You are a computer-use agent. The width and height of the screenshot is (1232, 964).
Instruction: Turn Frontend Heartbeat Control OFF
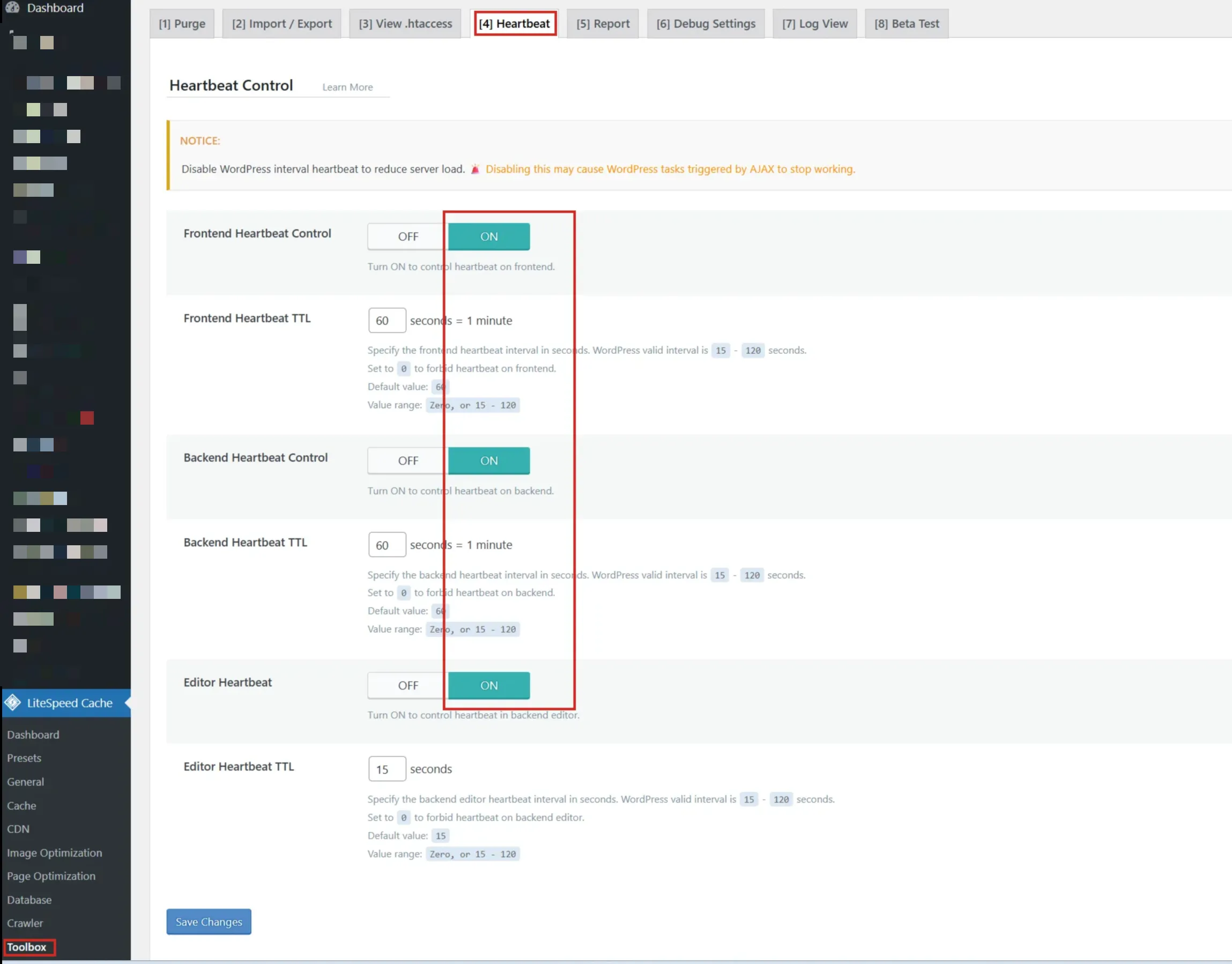click(x=407, y=236)
